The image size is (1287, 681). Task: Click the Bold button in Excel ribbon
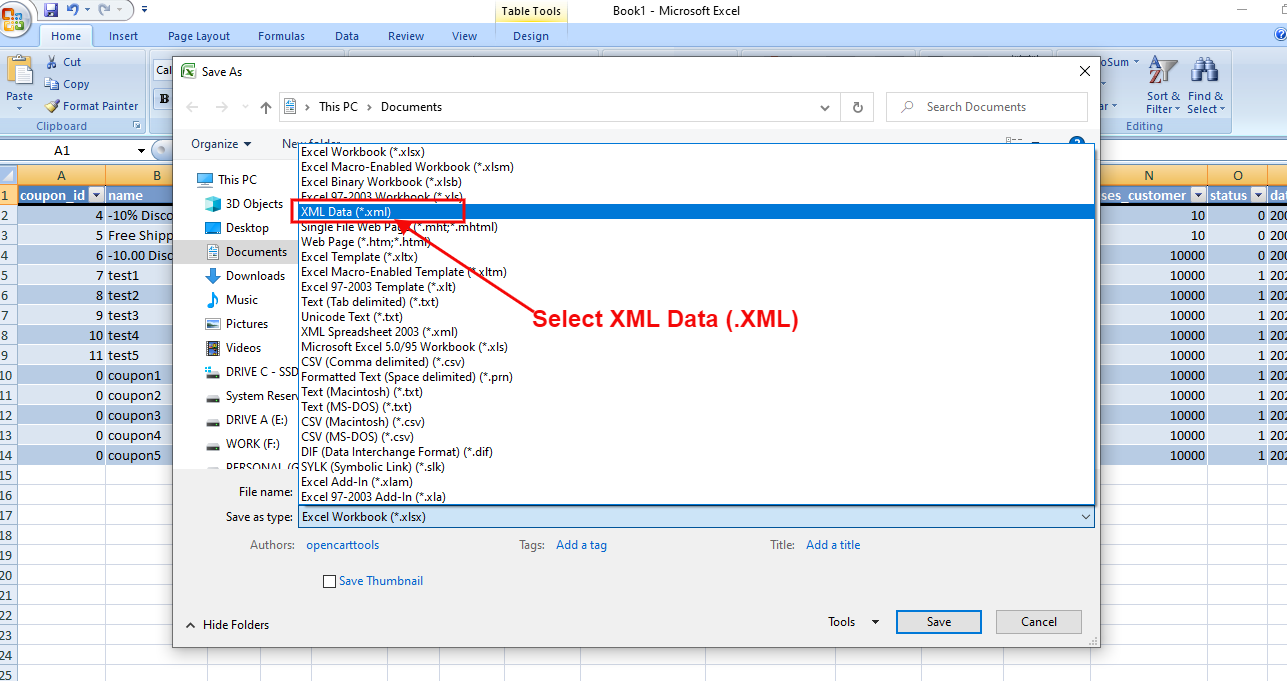point(163,98)
